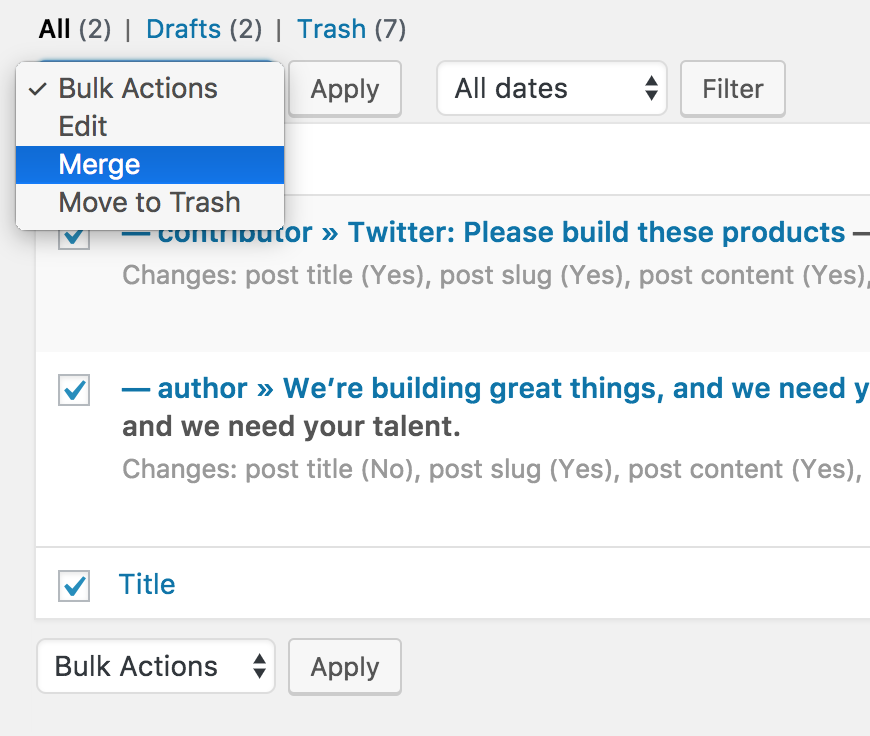The image size is (870, 736).
Task: Sort by the Title column header
Action: 147,584
